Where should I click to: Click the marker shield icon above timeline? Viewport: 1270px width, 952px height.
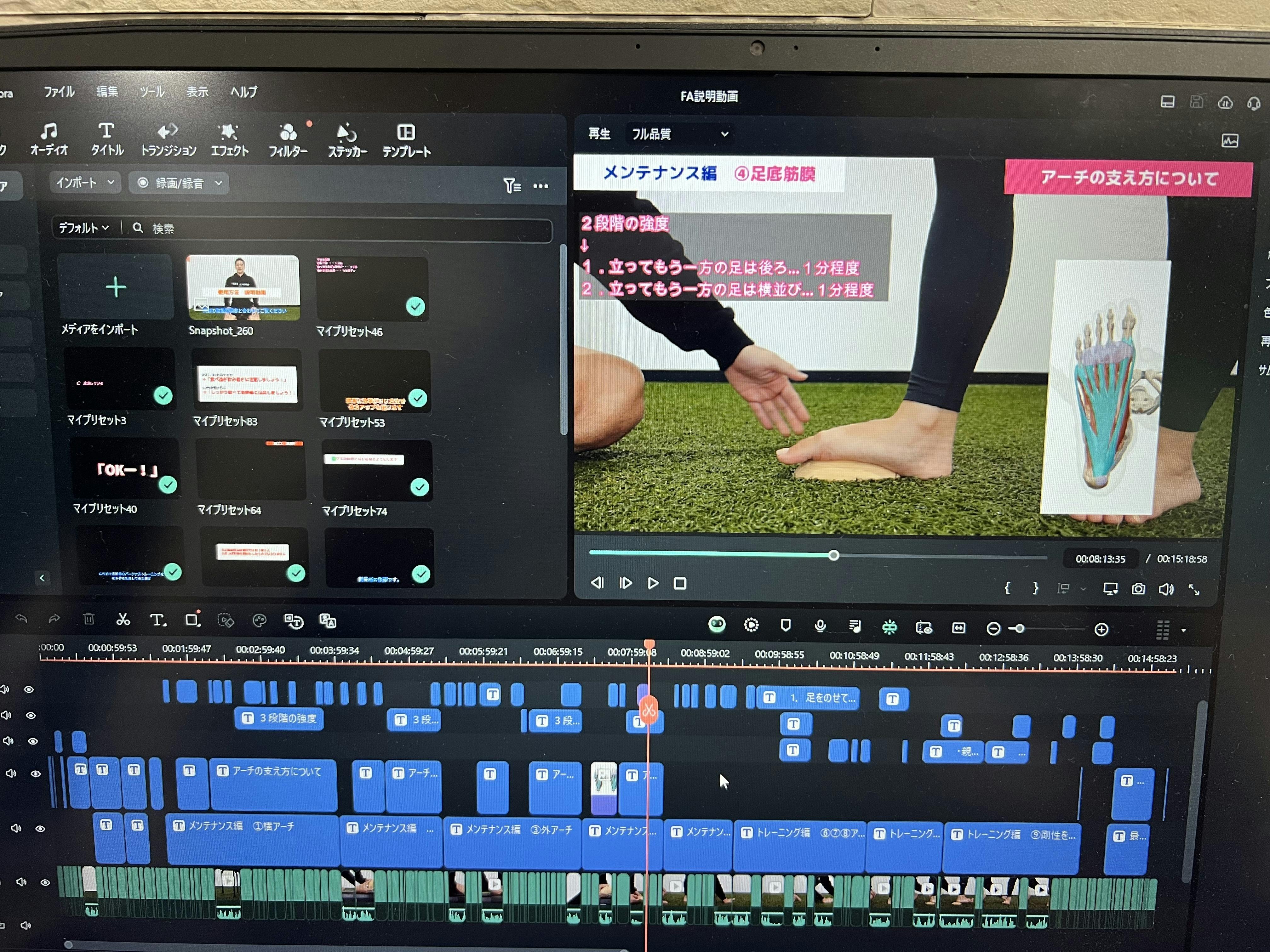click(x=786, y=626)
